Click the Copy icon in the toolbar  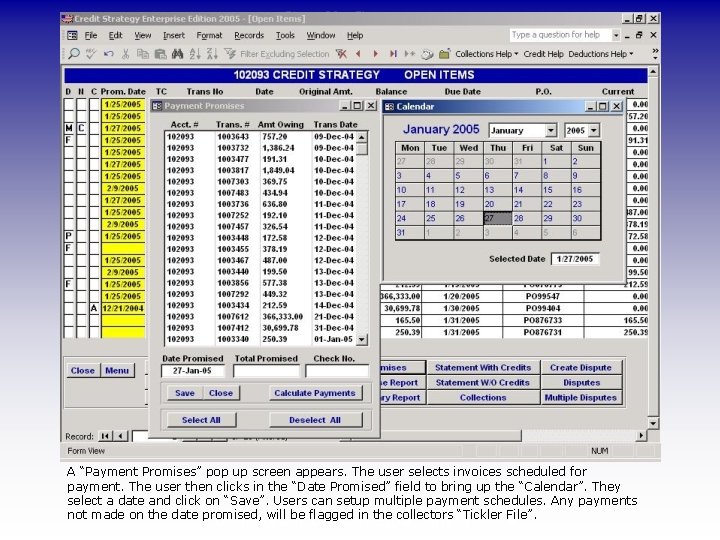(143, 54)
